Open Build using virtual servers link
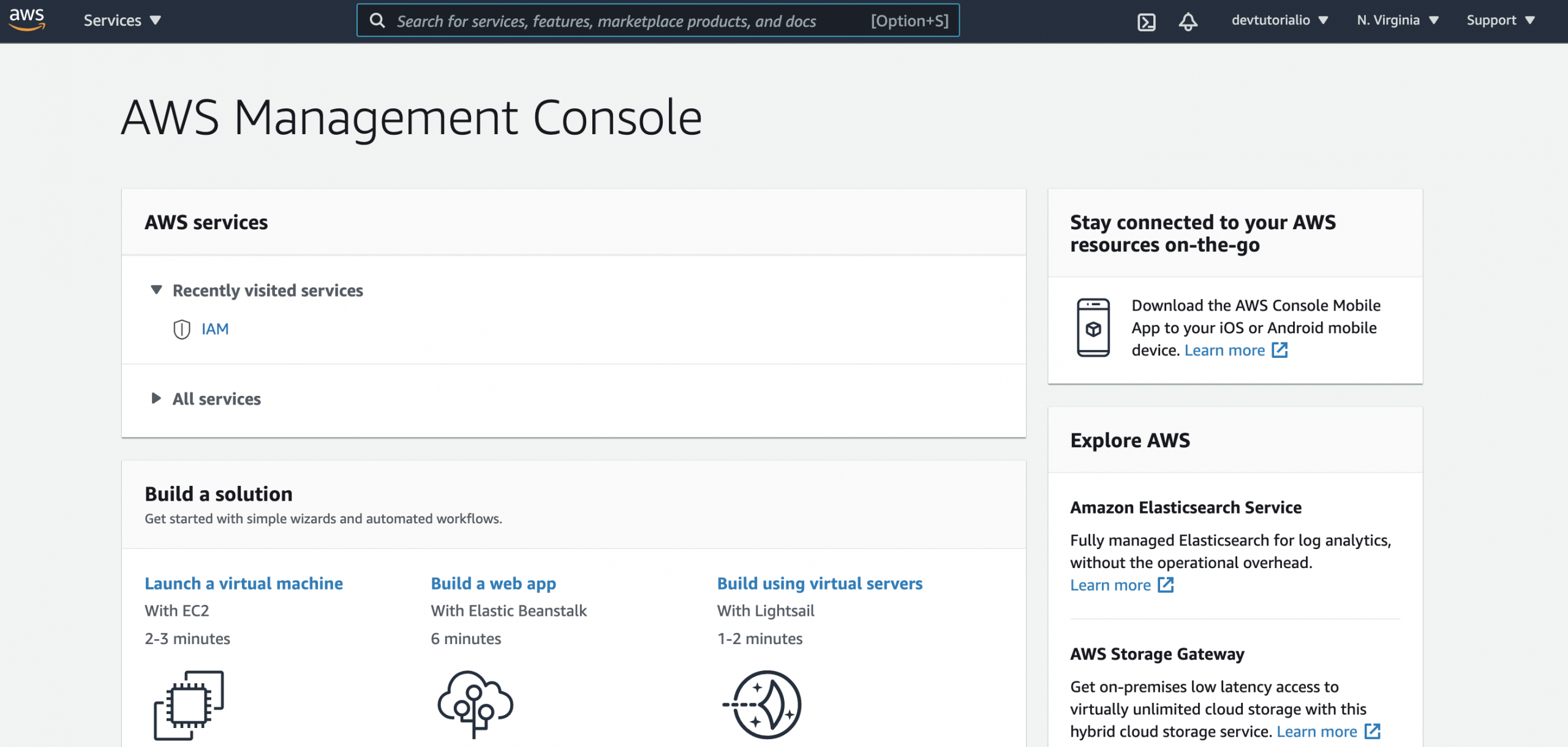The width and height of the screenshot is (1568, 747). click(x=820, y=583)
